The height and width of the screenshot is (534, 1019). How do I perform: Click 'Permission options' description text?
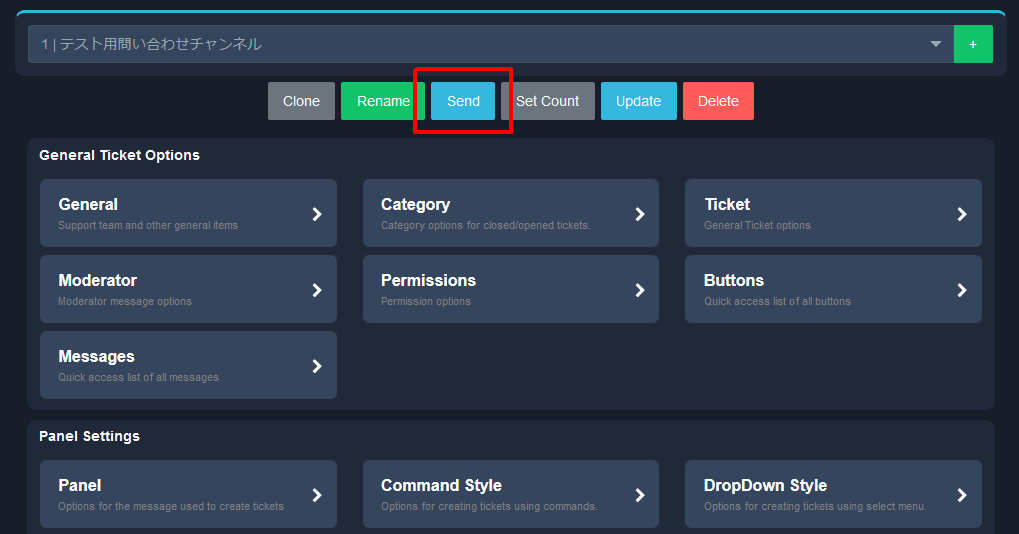click(x=426, y=301)
